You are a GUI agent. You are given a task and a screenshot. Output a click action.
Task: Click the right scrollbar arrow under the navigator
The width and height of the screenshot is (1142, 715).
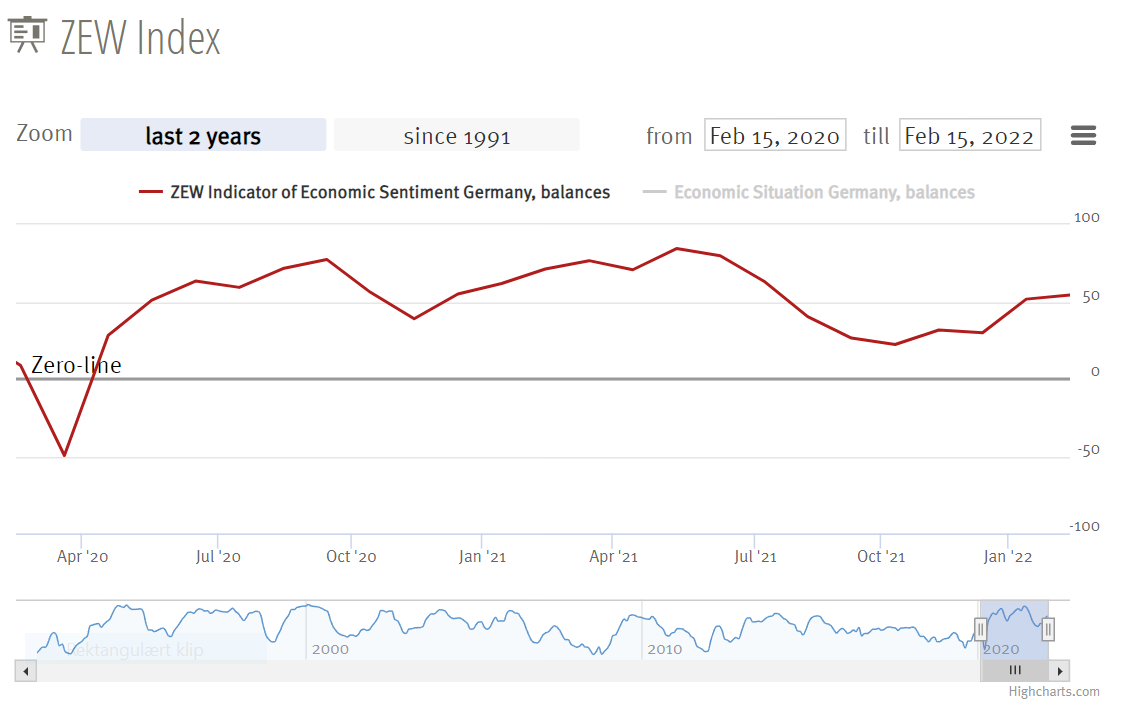(1060, 671)
